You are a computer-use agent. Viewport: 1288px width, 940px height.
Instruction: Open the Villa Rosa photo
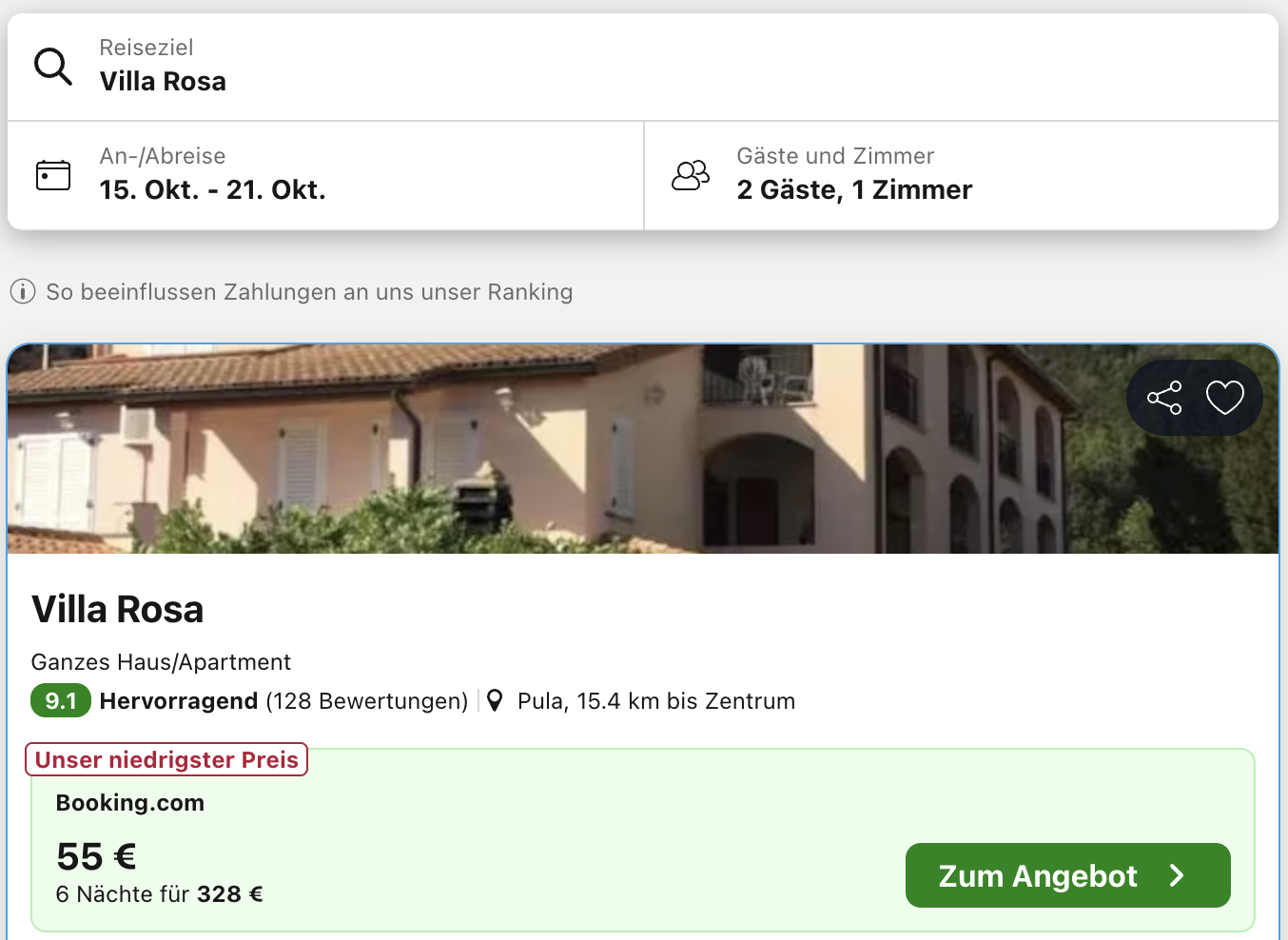click(x=571, y=449)
